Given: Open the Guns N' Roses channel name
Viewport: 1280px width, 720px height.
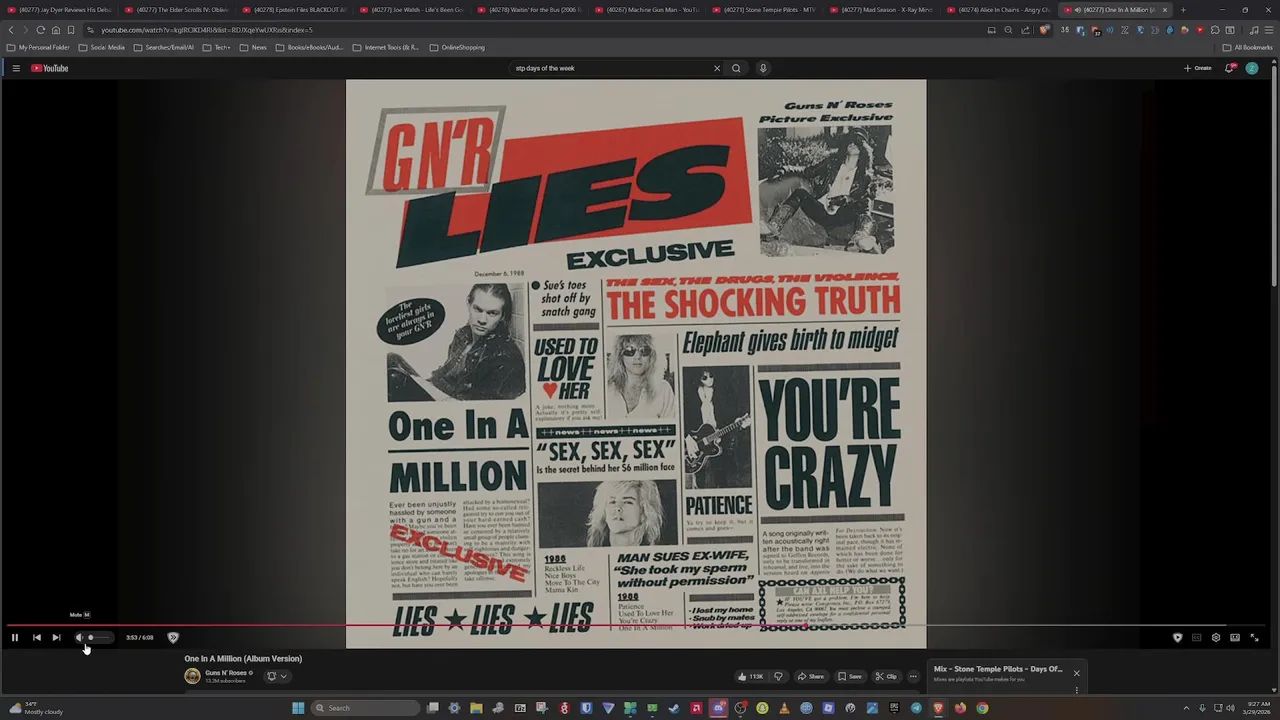Looking at the screenshot, I should tap(226, 673).
